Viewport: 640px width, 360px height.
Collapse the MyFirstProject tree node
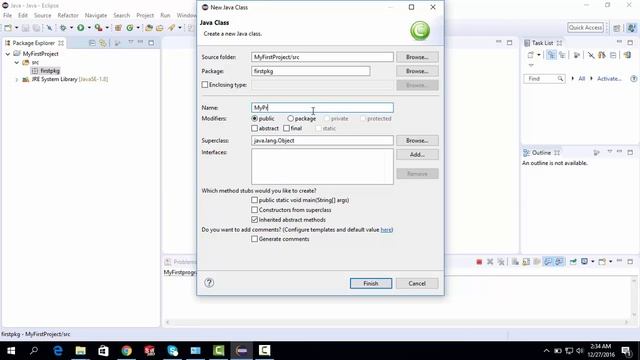tap(8, 54)
